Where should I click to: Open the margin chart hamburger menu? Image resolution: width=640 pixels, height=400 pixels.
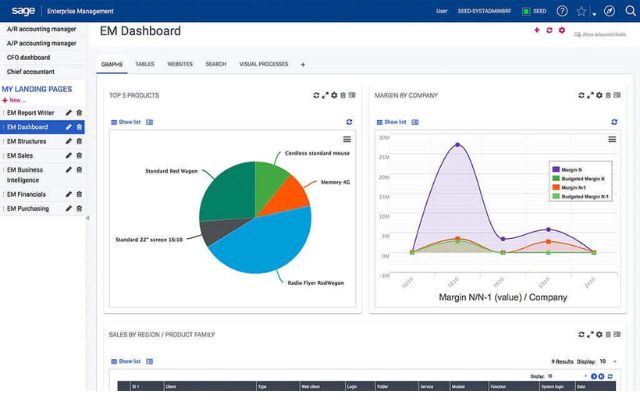(x=612, y=139)
